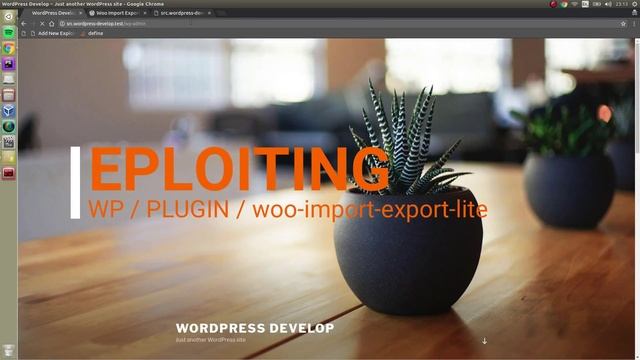Open Google Chrome from the dock

click(9, 48)
